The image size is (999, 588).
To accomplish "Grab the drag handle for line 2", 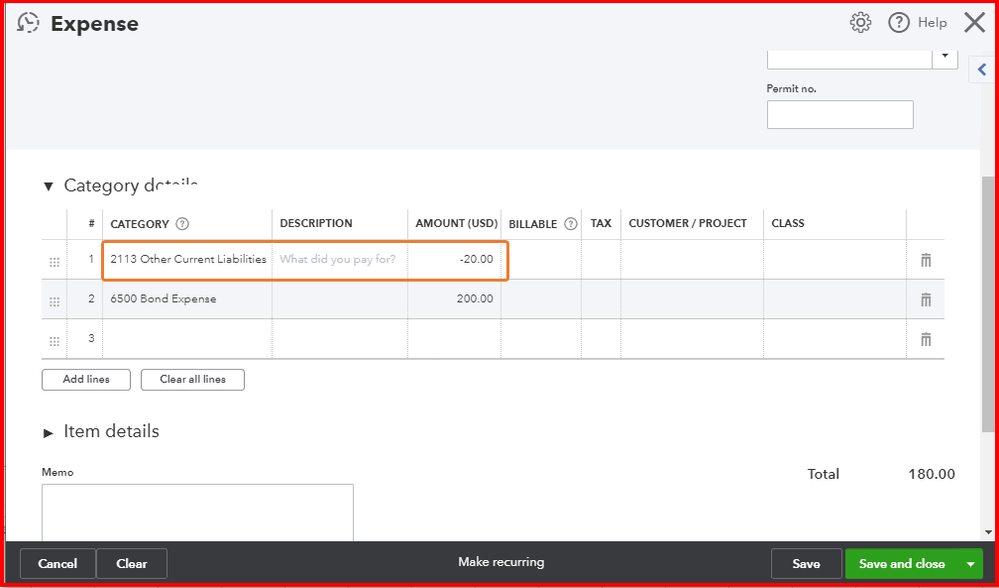I will coord(54,301).
